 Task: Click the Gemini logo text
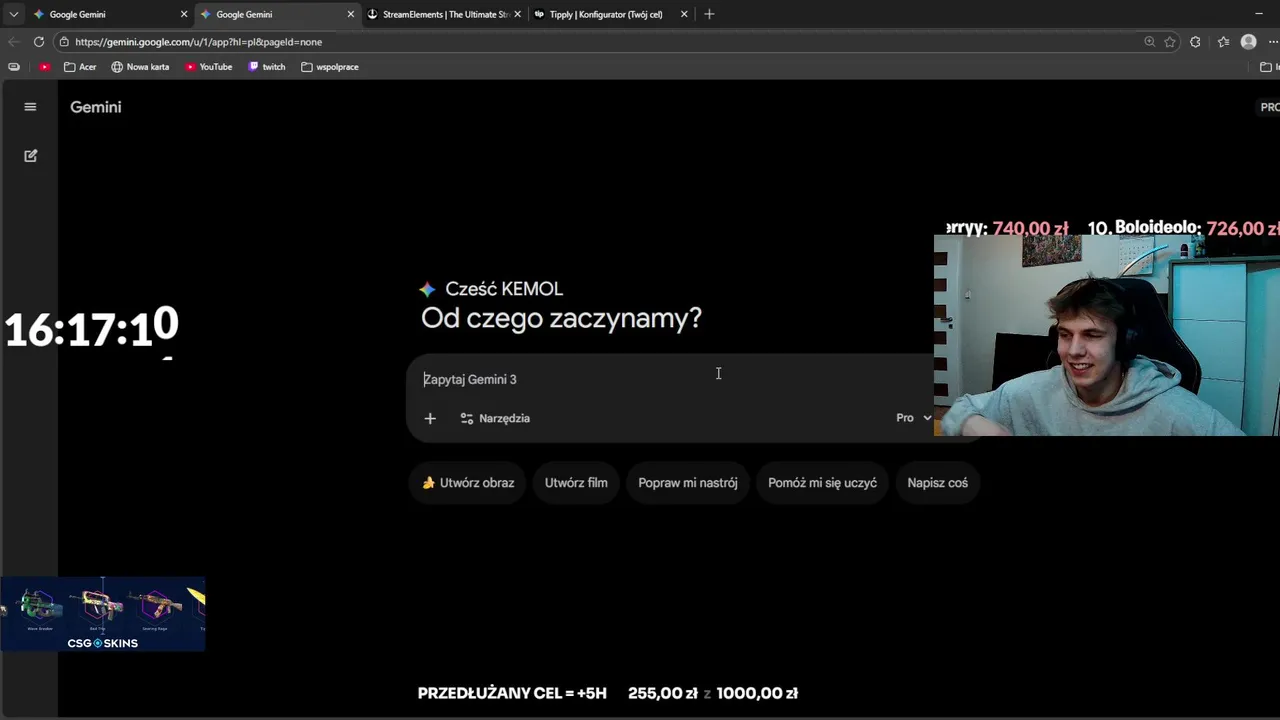pyautogui.click(x=96, y=107)
